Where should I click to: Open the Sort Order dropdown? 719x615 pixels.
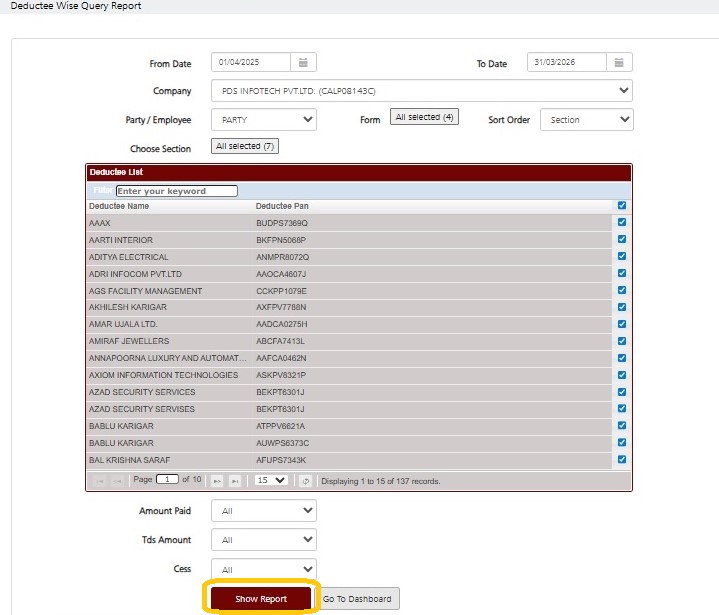pyautogui.click(x=586, y=120)
